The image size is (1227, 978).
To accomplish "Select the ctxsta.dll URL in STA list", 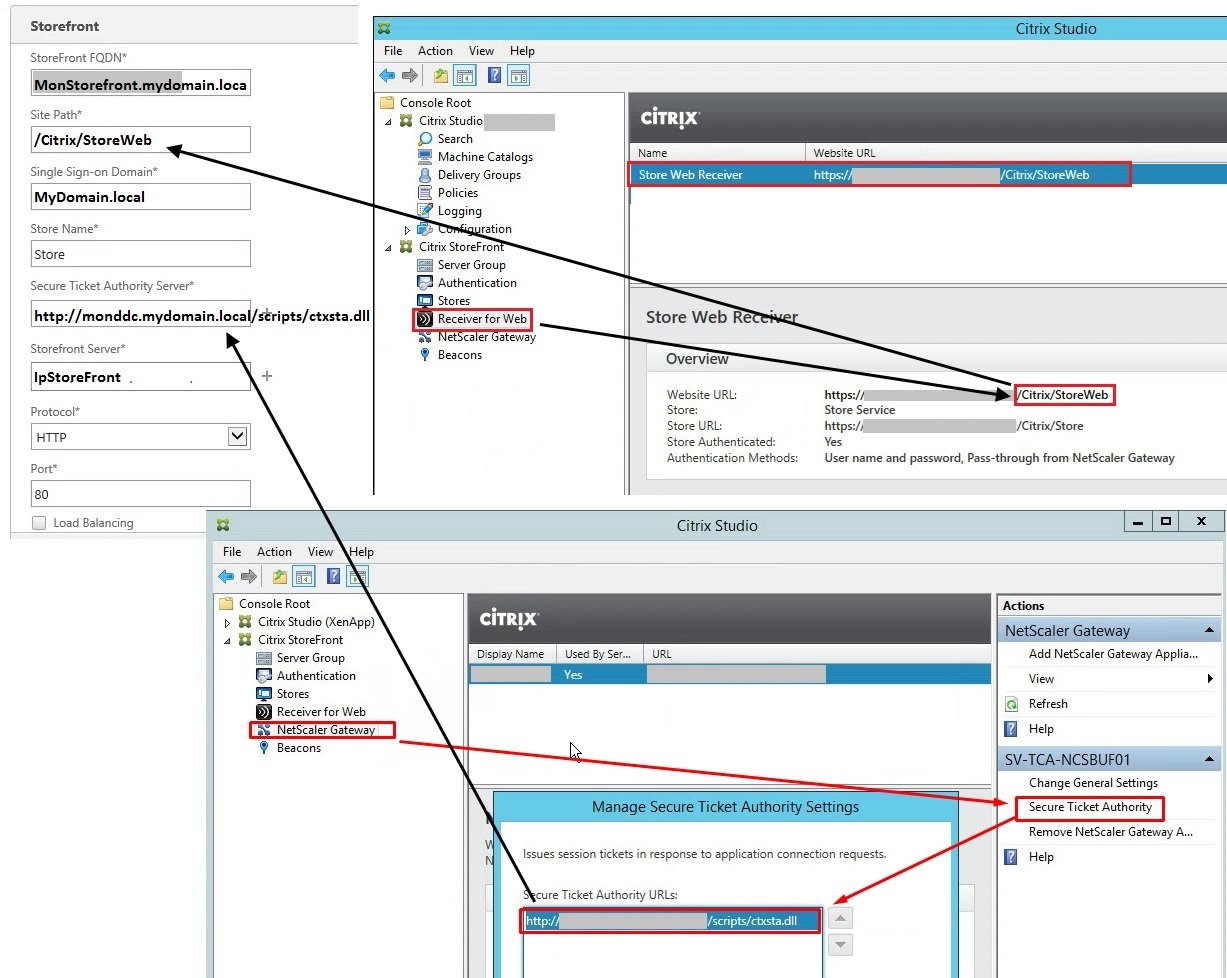I will click(x=670, y=921).
